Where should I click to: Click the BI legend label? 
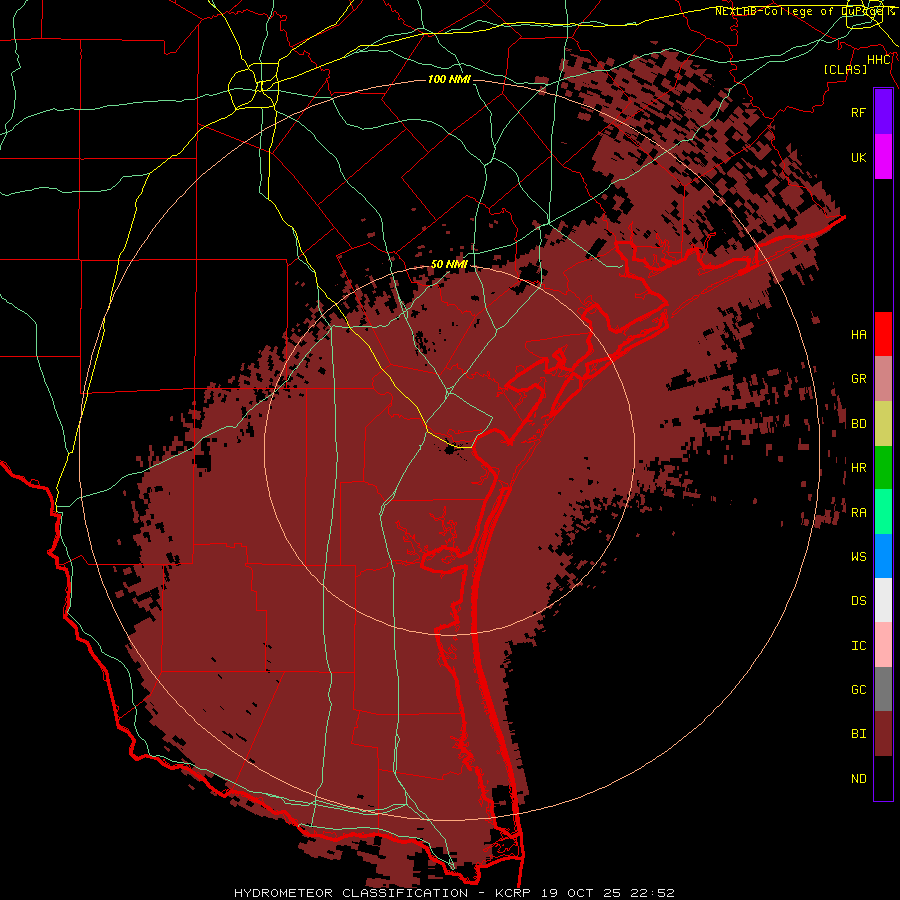[858, 734]
